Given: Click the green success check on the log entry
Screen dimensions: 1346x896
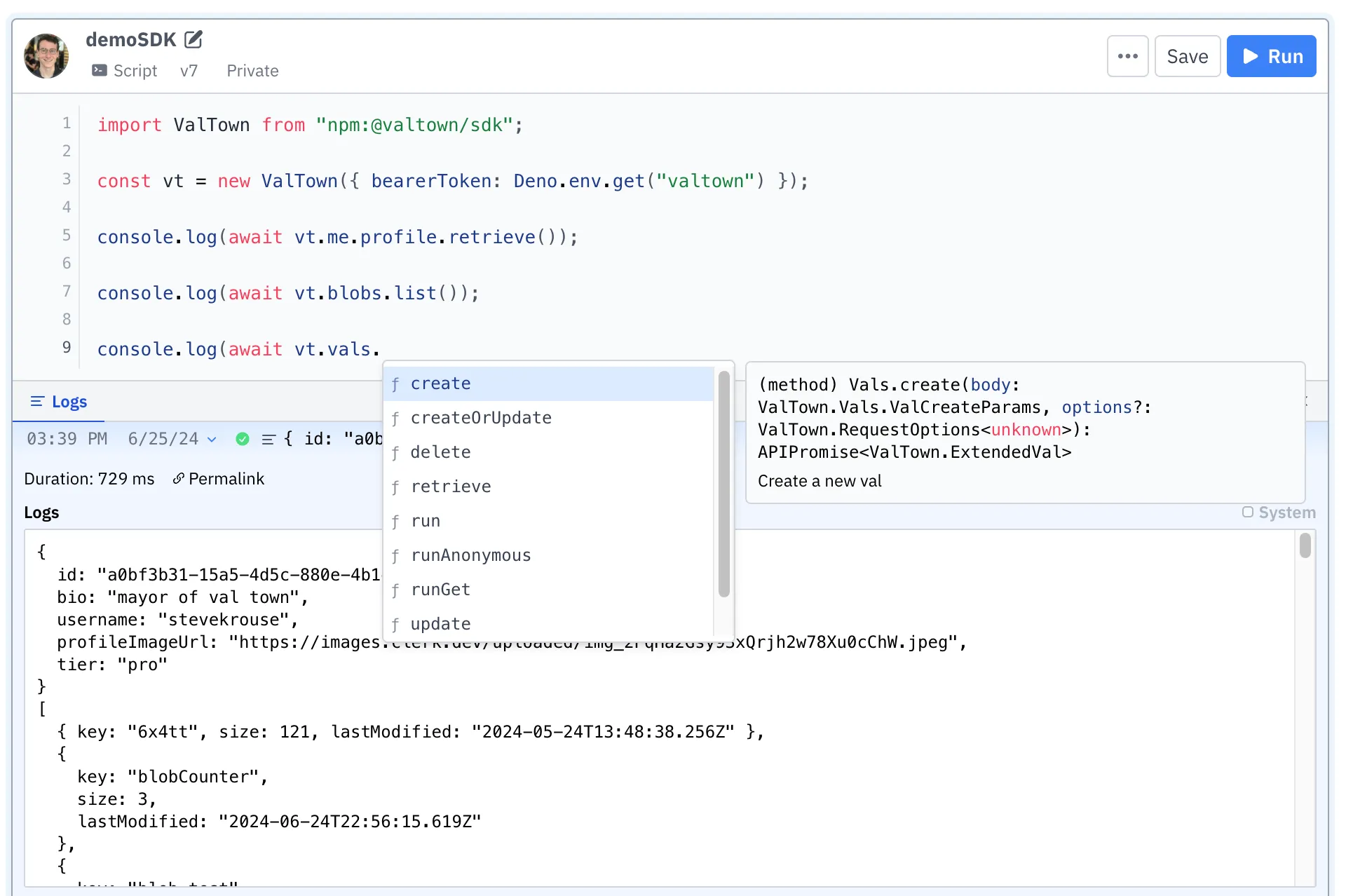Looking at the screenshot, I should tap(243, 439).
